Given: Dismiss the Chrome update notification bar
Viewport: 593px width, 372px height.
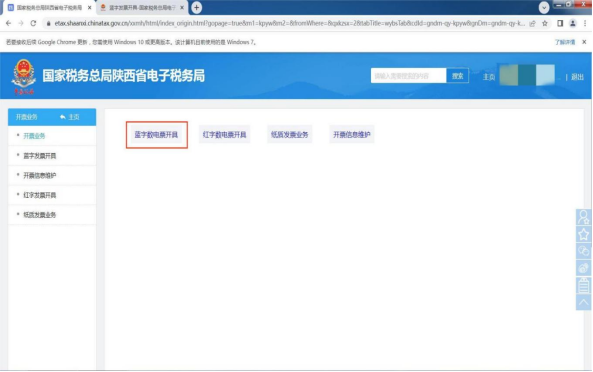Looking at the screenshot, I should [584, 42].
